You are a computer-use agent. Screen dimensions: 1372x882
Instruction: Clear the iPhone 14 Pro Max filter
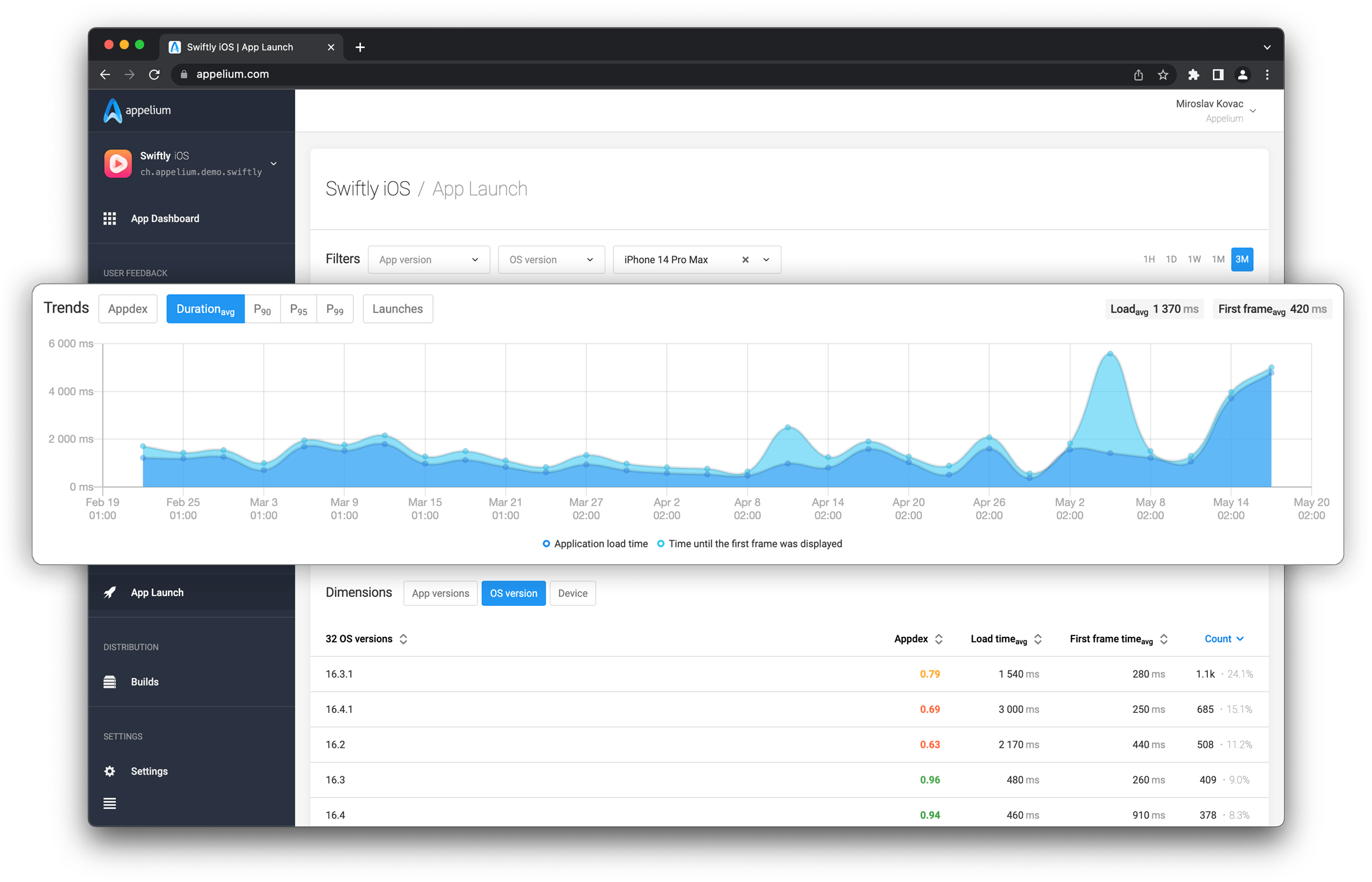point(745,260)
